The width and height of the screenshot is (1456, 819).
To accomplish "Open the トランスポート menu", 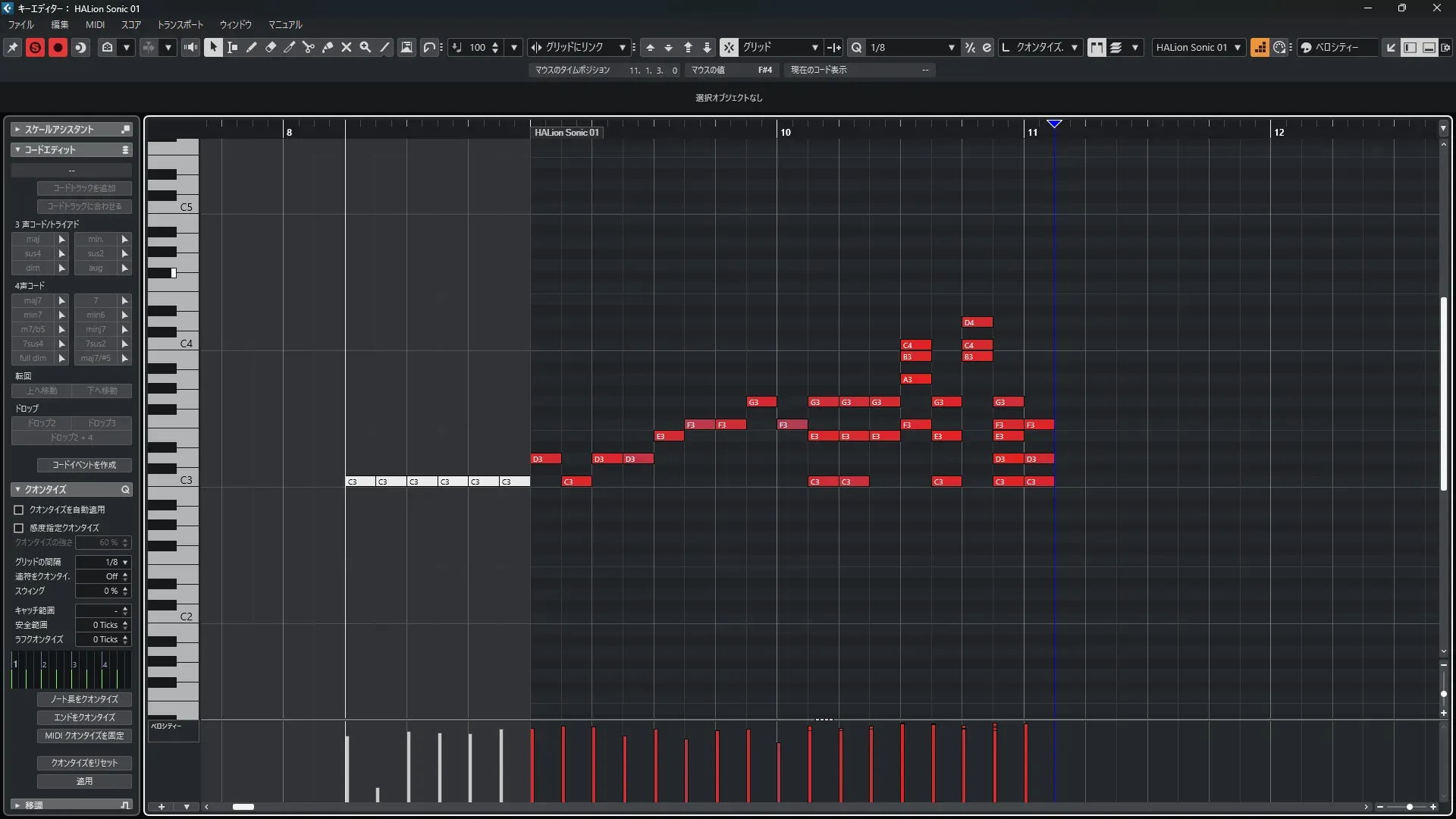I will pos(180,24).
